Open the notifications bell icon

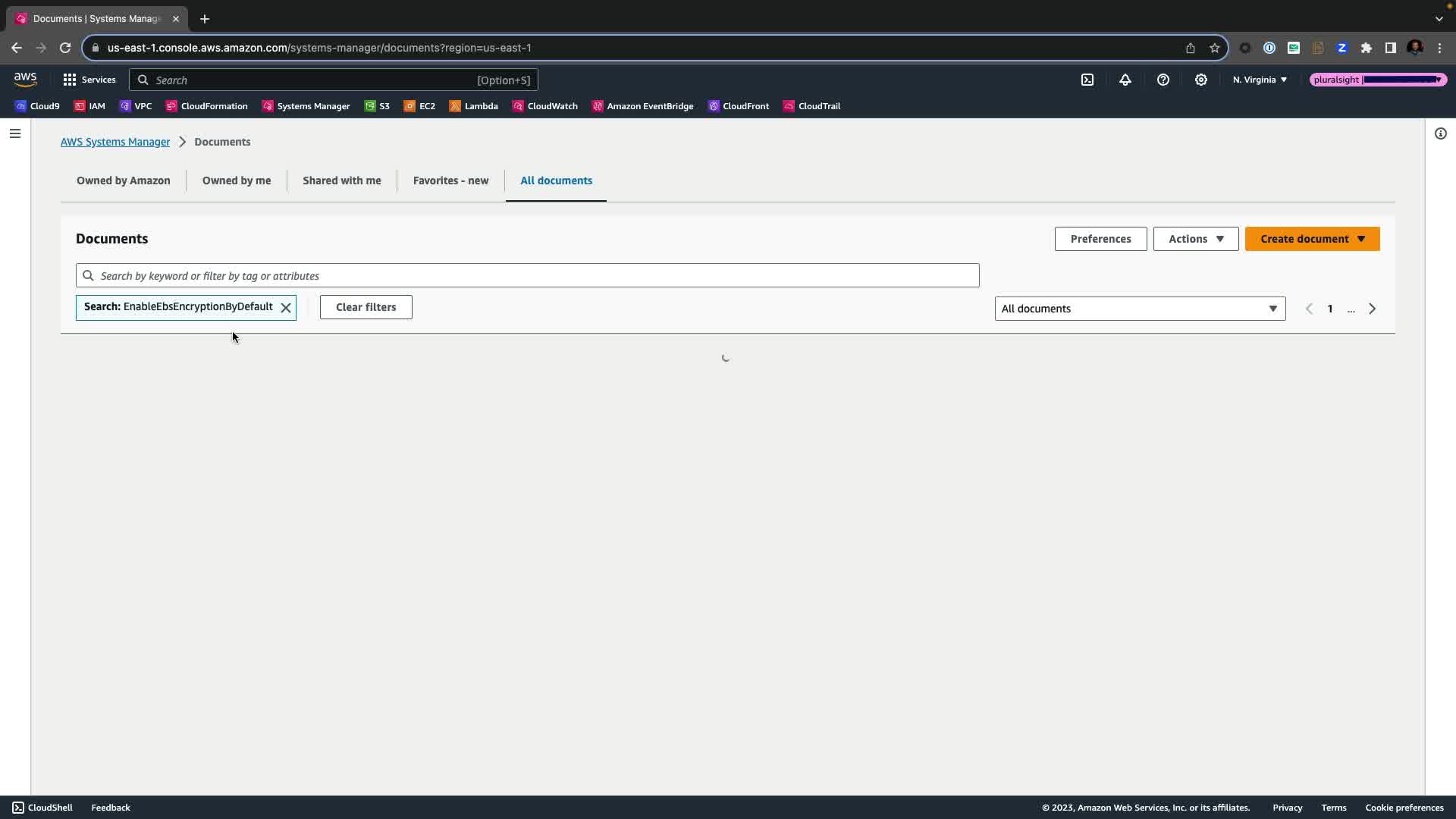click(1125, 80)
